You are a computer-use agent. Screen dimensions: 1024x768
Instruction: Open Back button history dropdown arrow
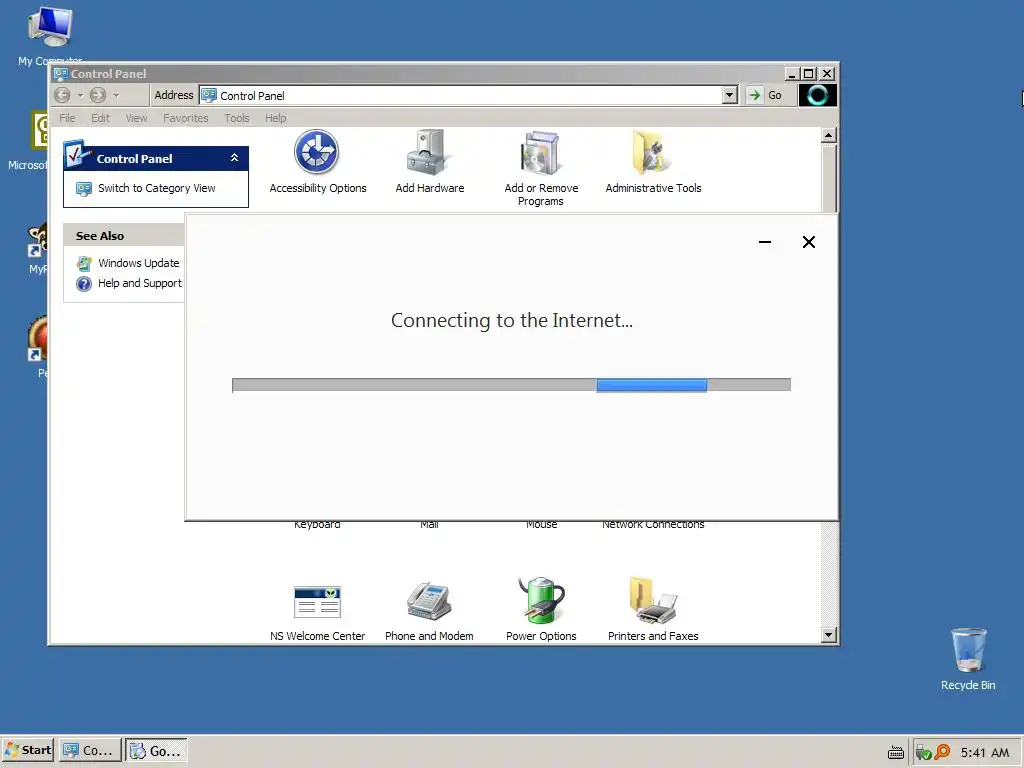click(80, 95)
